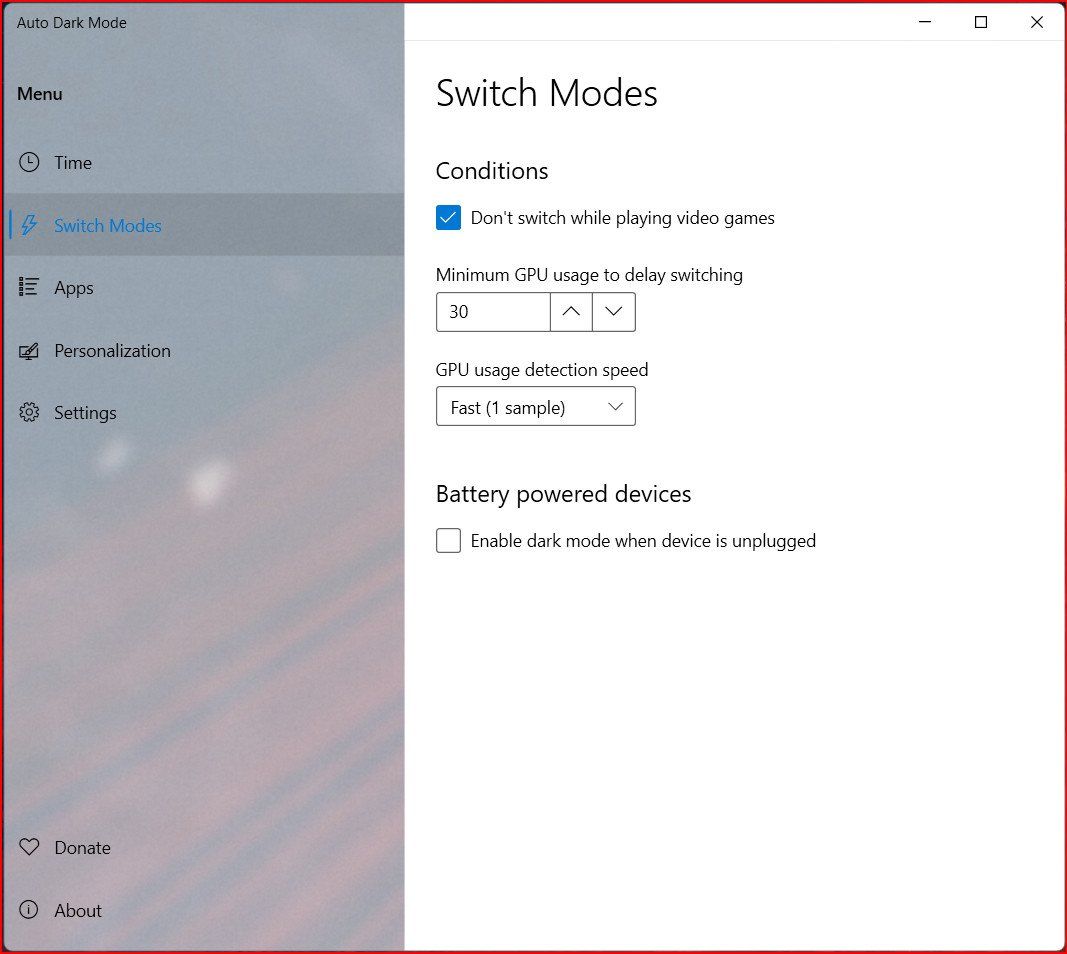Click the Auto Dark Mode window title
Screen dimensions: 1067x954
71,22
